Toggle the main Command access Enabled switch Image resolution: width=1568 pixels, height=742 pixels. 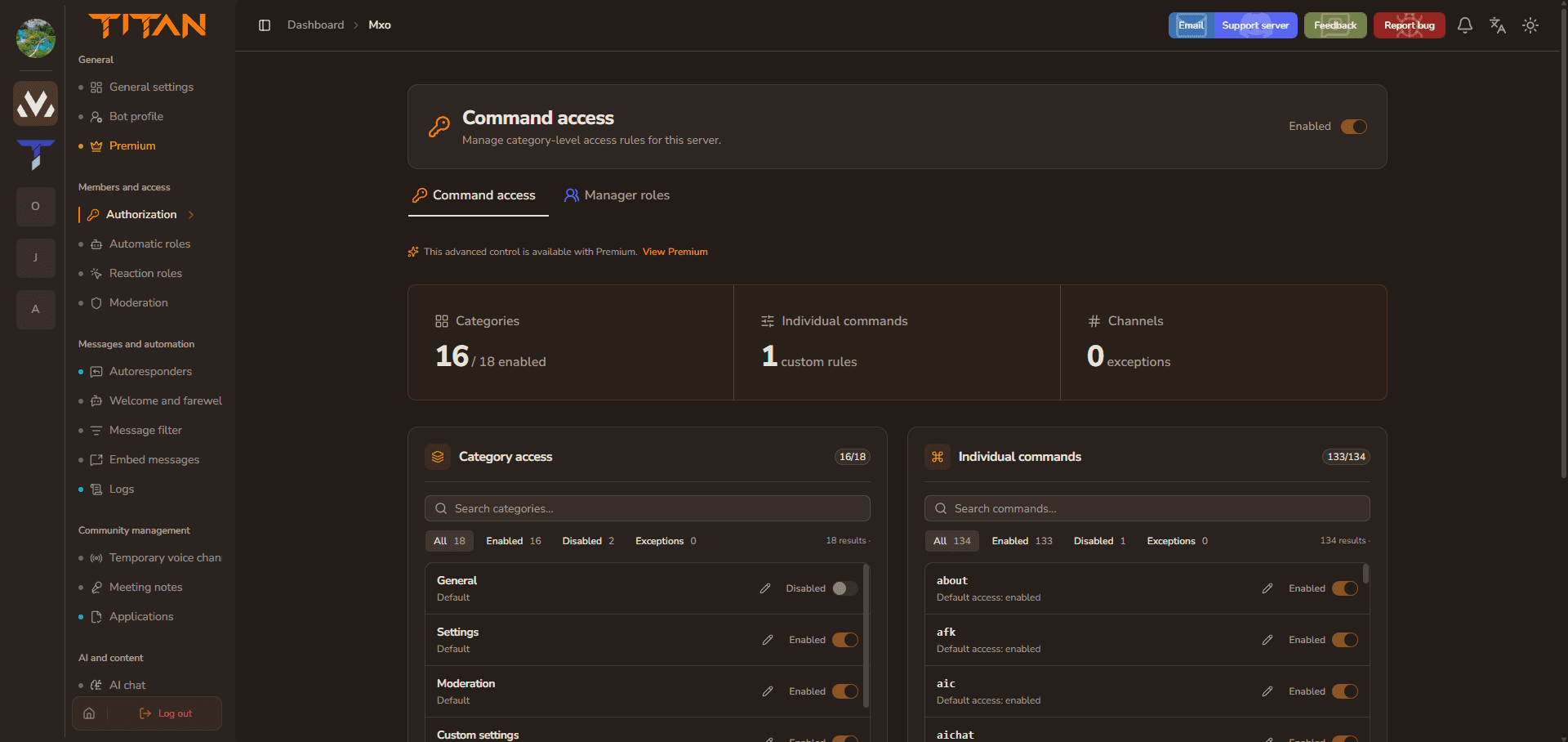[x=1354, y=127]
